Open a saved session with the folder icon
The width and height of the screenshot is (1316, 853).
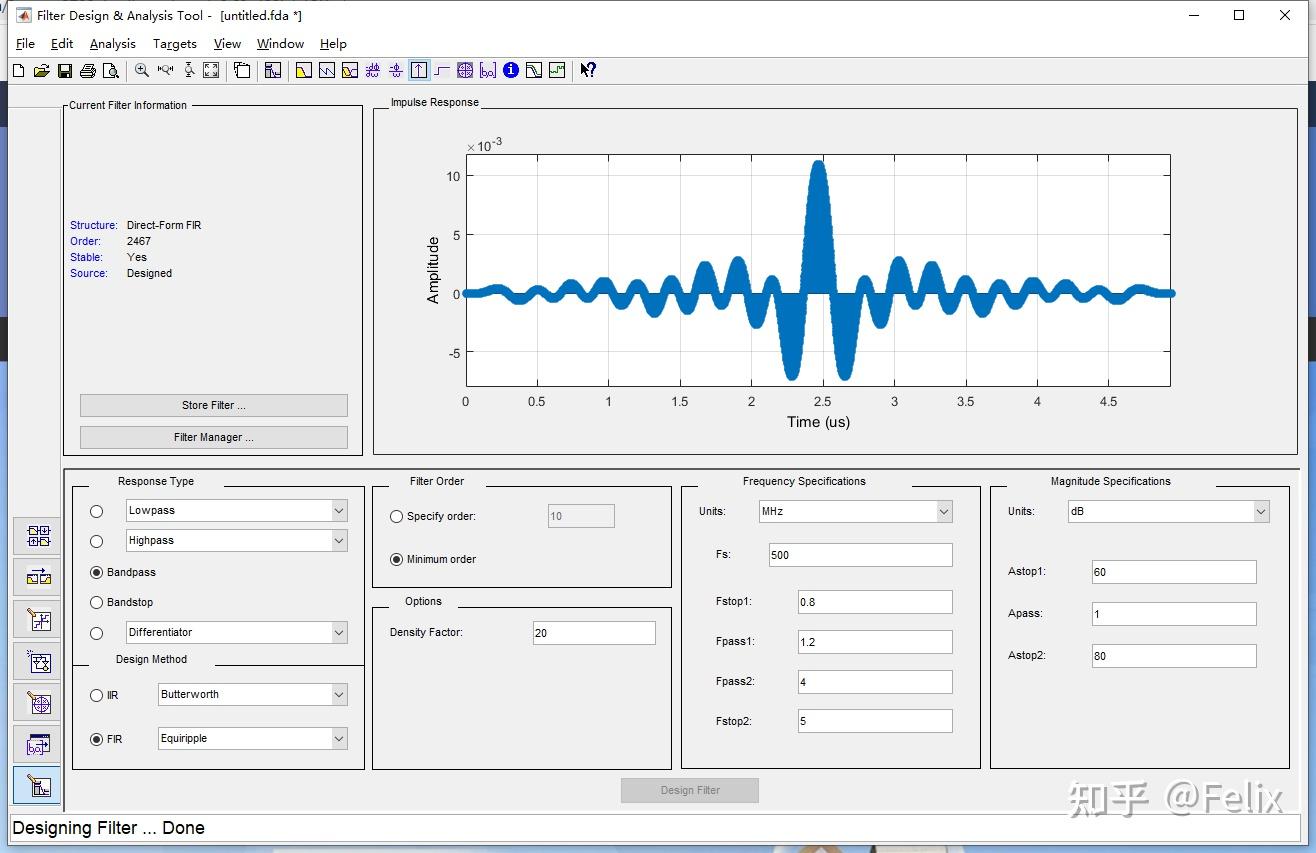tap(41, 70)
